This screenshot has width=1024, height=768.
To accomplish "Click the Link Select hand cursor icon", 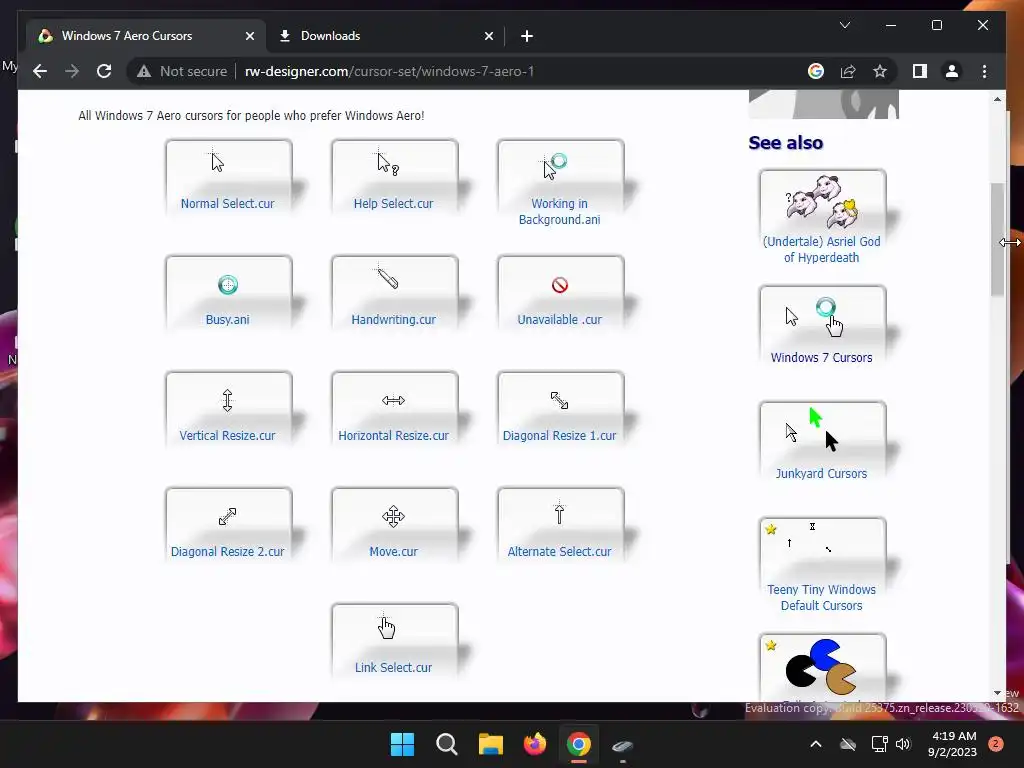I will tap(387, 627).
